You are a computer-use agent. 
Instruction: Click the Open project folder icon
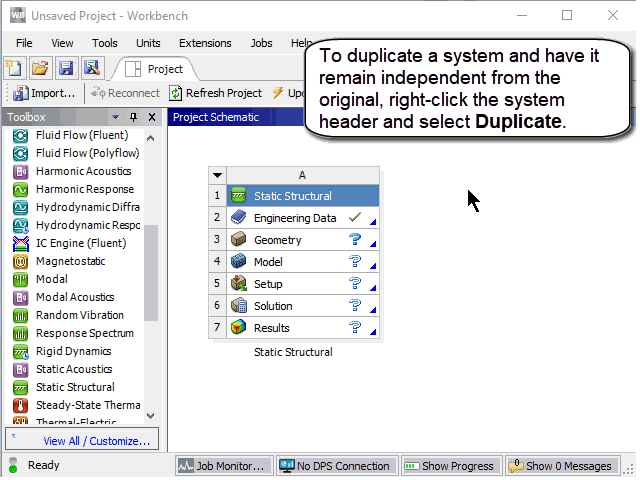pyautogui.click(x=40, y=68)
